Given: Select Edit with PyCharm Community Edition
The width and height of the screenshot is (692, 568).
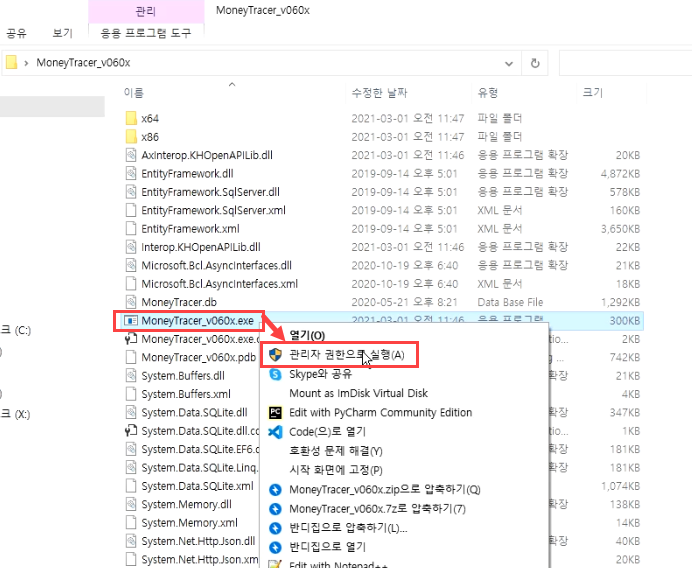Looking at the screenshot, I should tap(380, 413).
